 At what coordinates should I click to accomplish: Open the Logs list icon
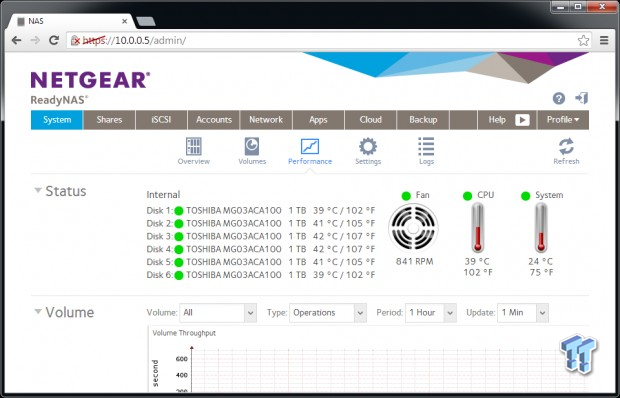click(x=426, y=146)
